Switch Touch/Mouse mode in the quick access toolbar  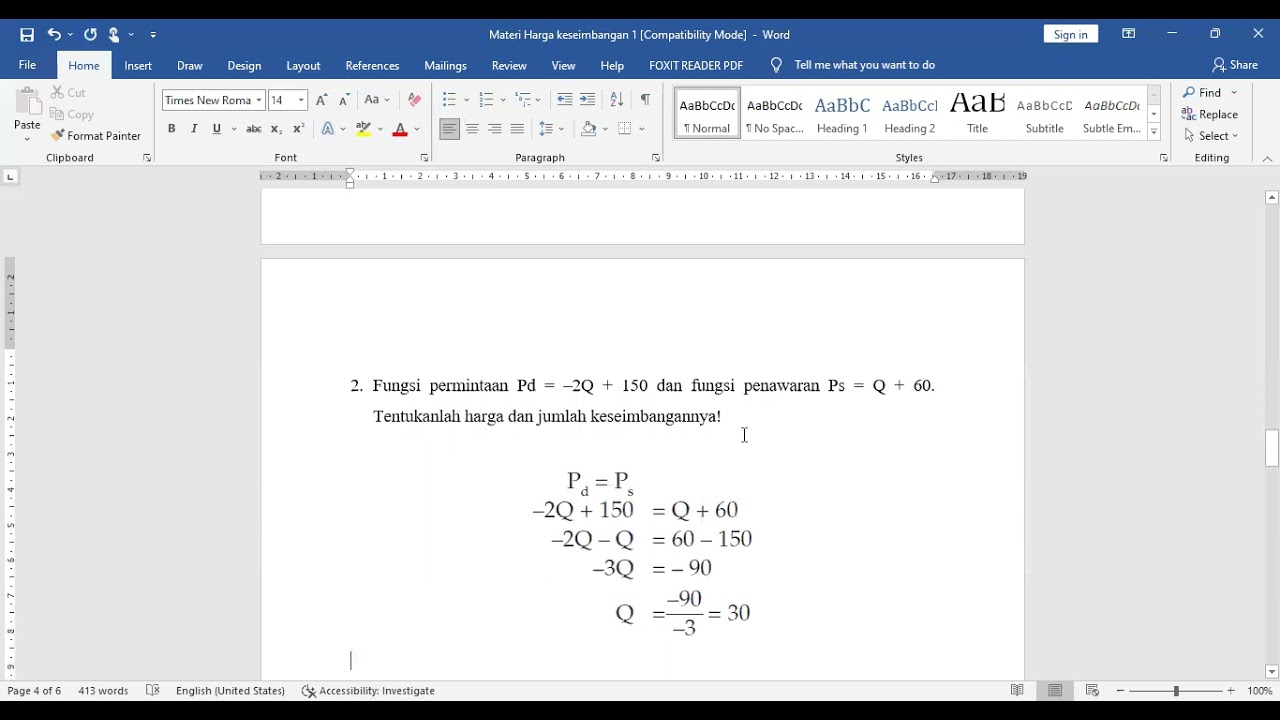click(114, 35)
